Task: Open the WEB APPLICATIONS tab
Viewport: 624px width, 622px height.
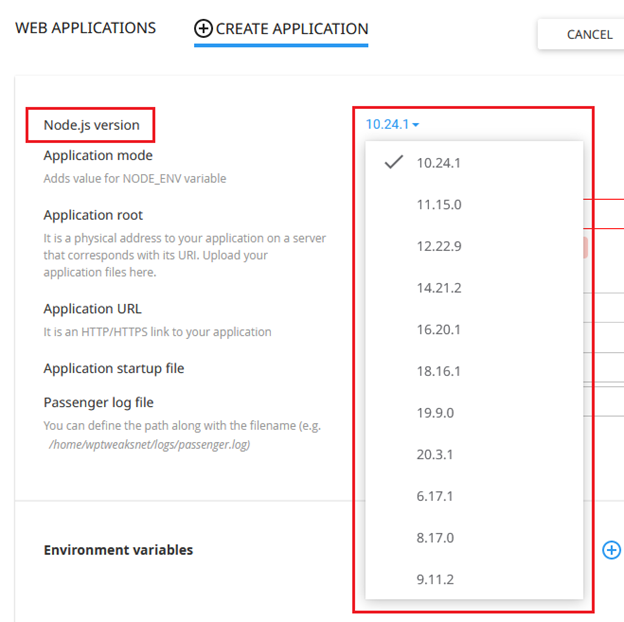Action: click(x=86, y=28)
